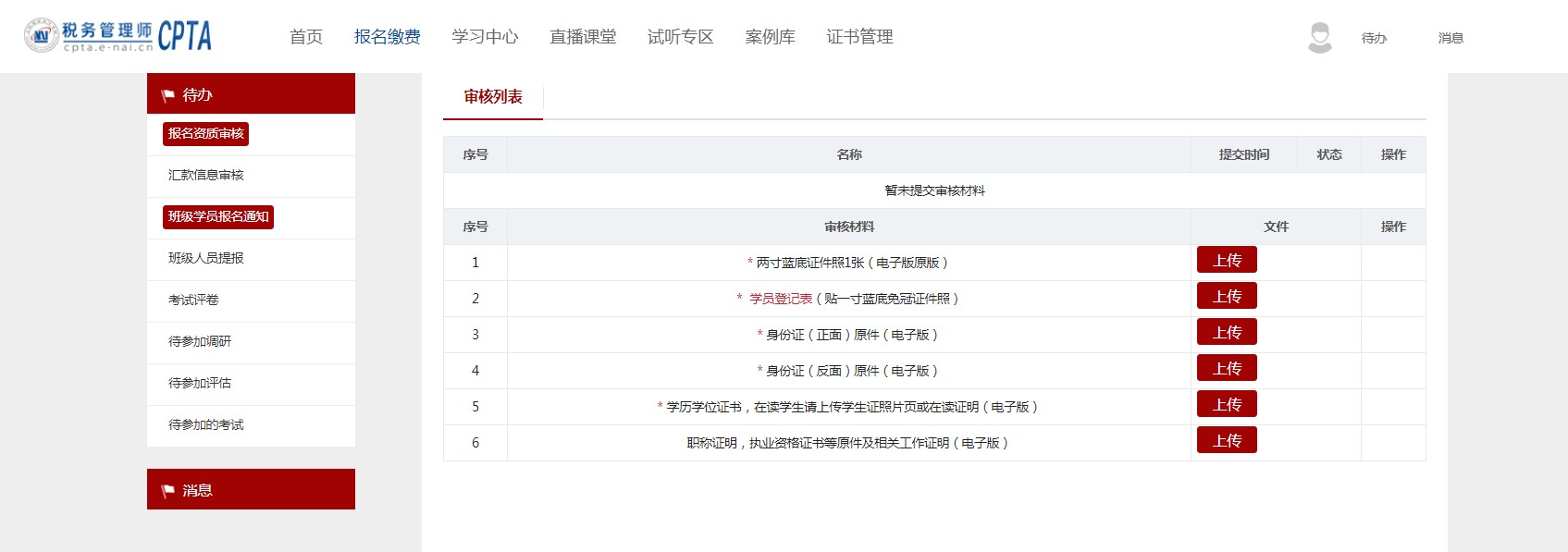1568x552 pixels.
Task: Open 案例库 navigation item
Action: pyautogui.click(x=771, y=37)
